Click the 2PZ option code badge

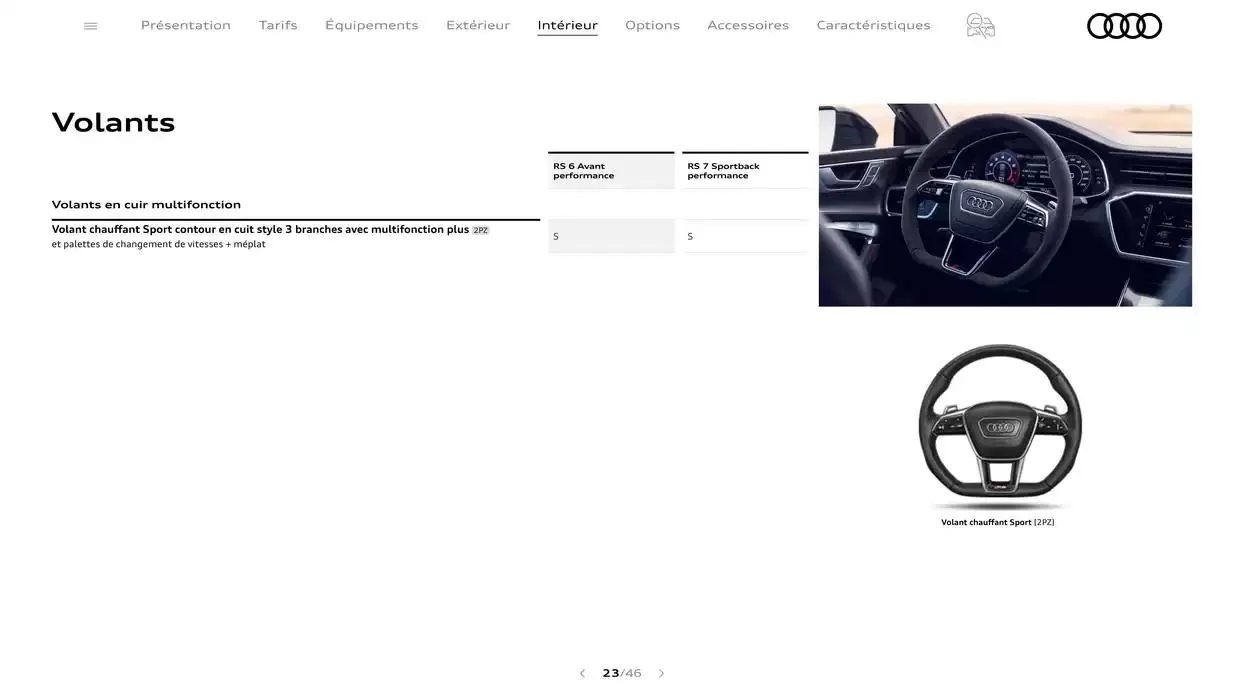point(478,228)
